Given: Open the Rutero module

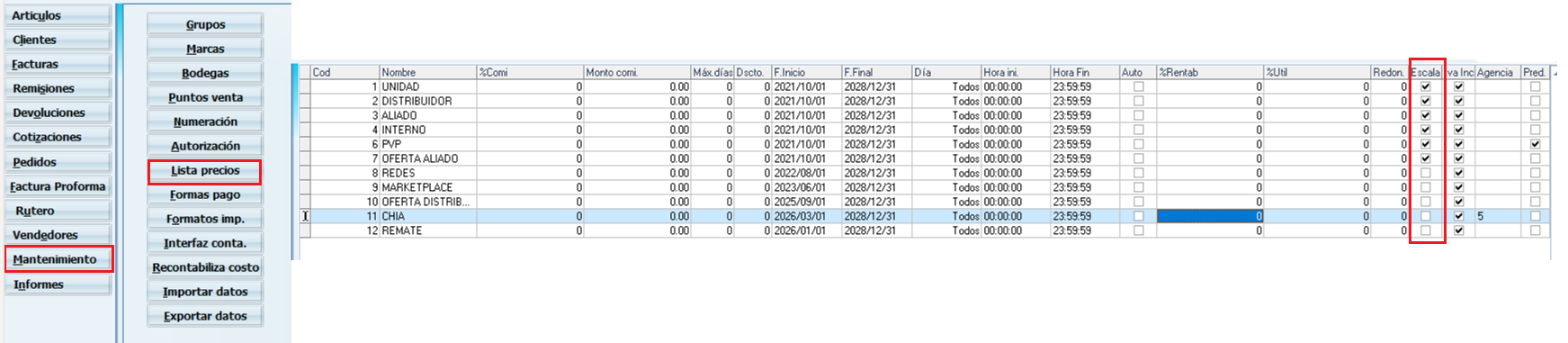Looking at the screenshot, I should (x=58, y=211).
